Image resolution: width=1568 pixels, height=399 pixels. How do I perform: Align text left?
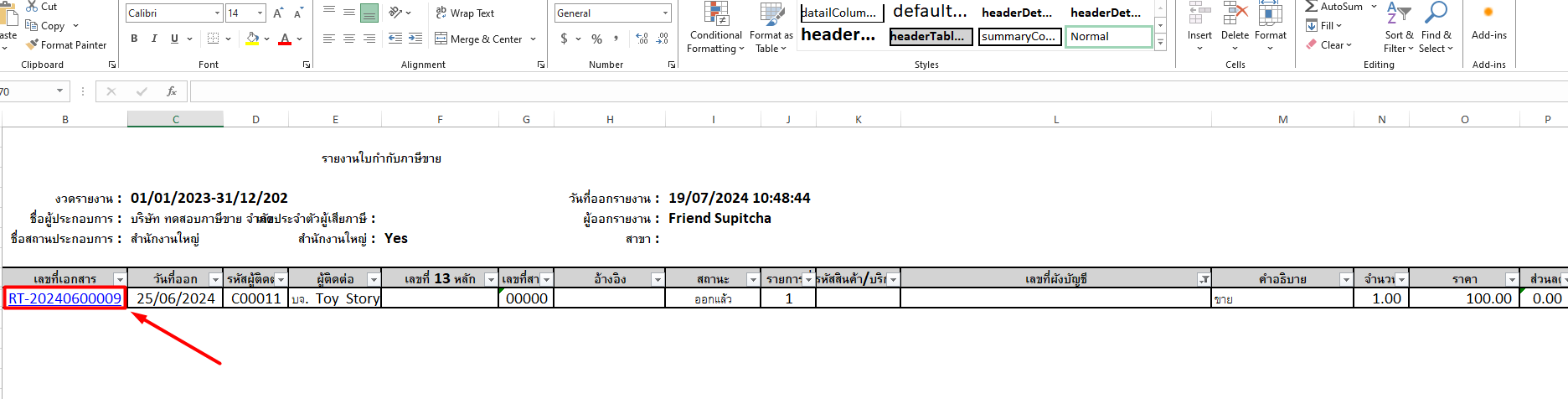click(x=329, y=39)
